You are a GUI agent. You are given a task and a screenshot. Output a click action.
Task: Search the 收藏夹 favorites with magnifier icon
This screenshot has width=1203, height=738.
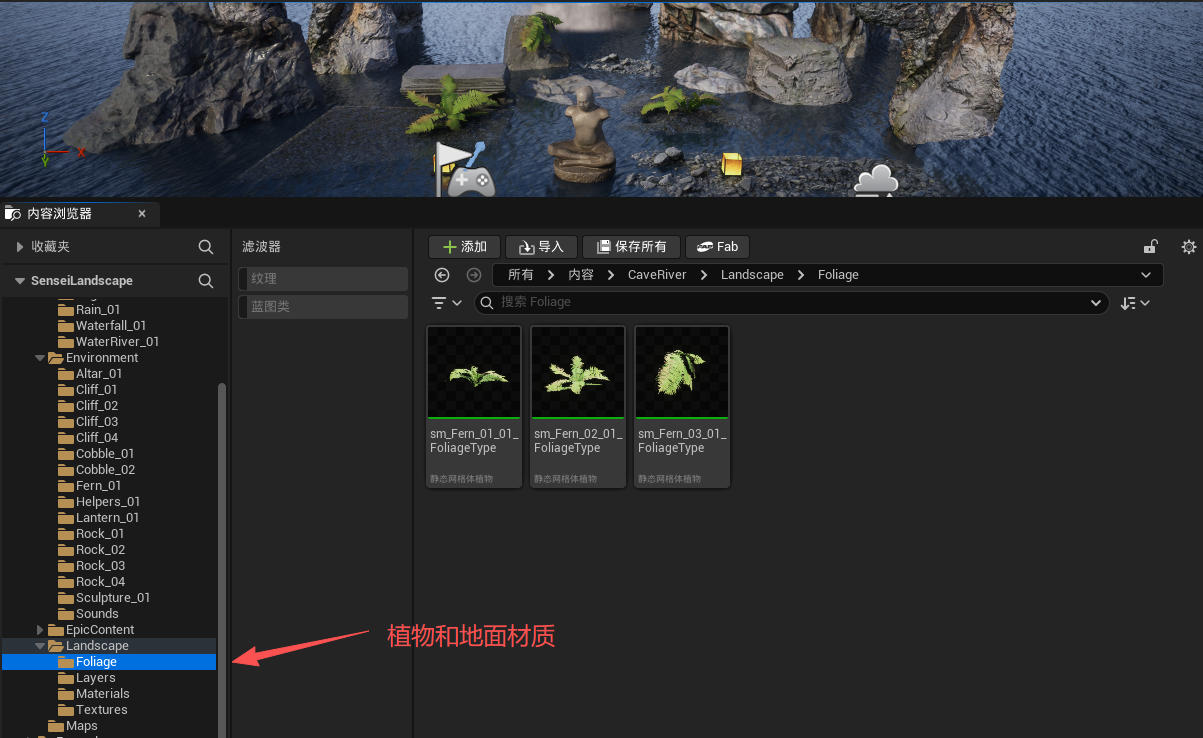206,246
